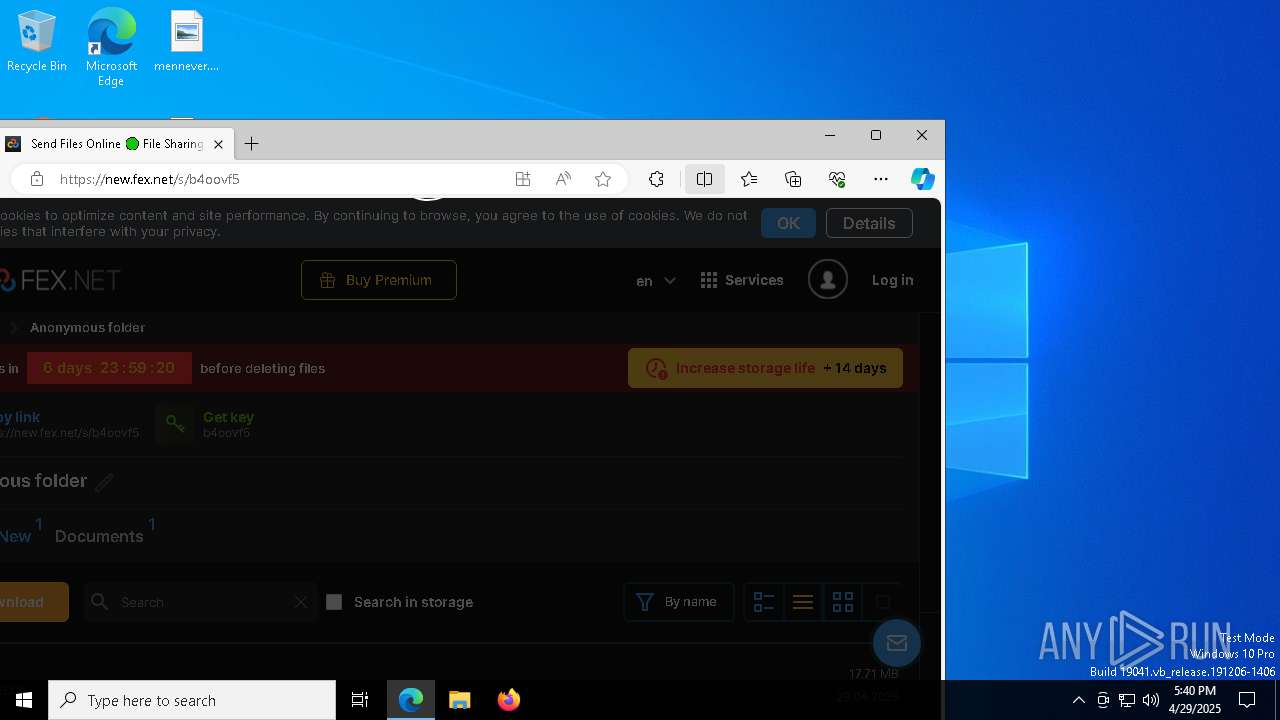Screen dimensions: 1280x720
Task: Open Edge Settings and more menu
Action: click(881, 179)
